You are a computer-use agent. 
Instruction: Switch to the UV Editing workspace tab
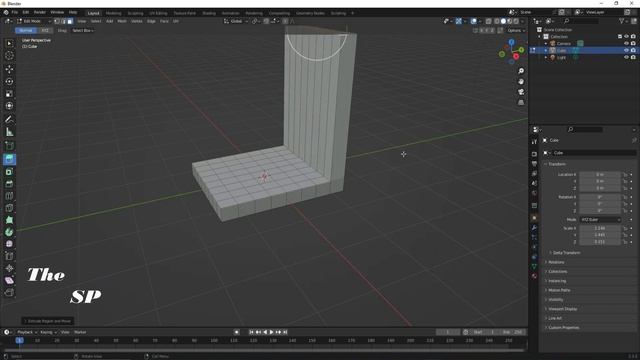coord(158,13)
